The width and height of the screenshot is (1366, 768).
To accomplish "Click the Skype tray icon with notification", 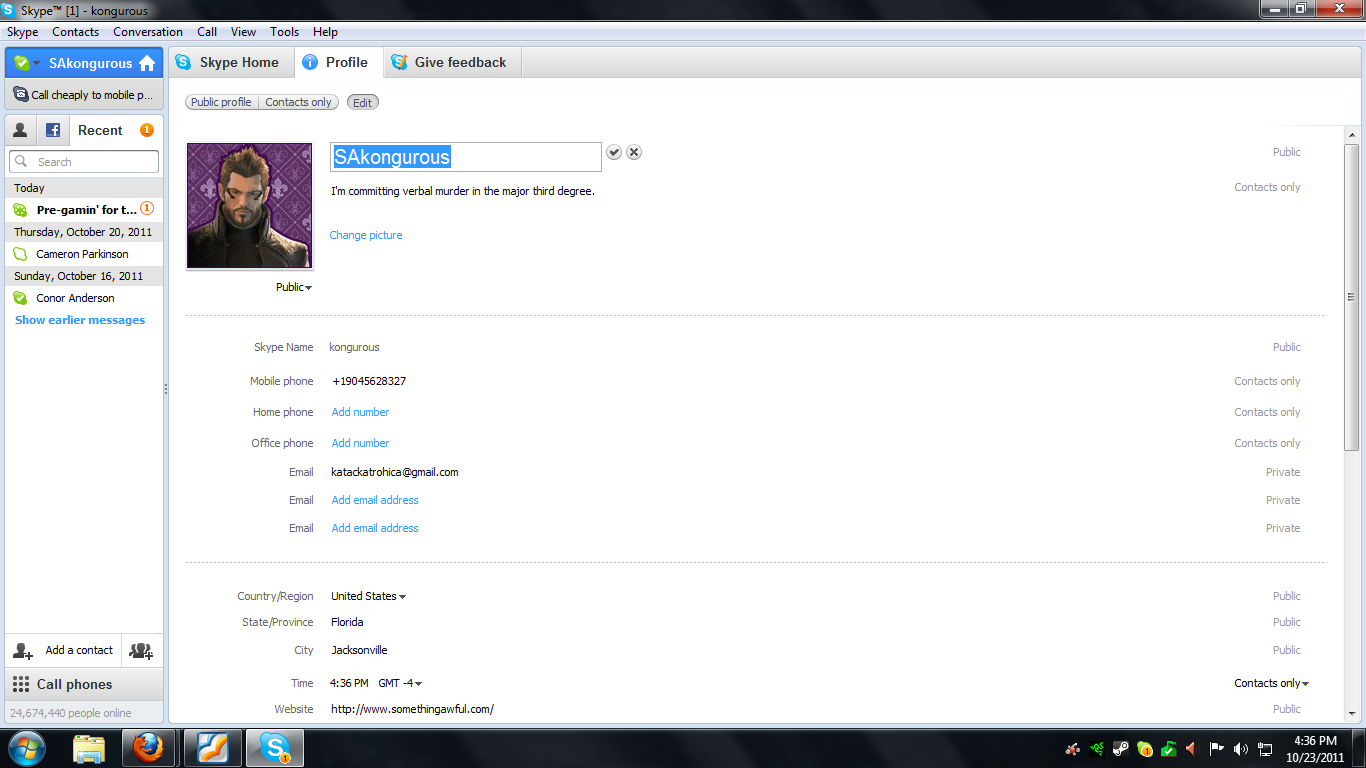I will point(1145,748).
